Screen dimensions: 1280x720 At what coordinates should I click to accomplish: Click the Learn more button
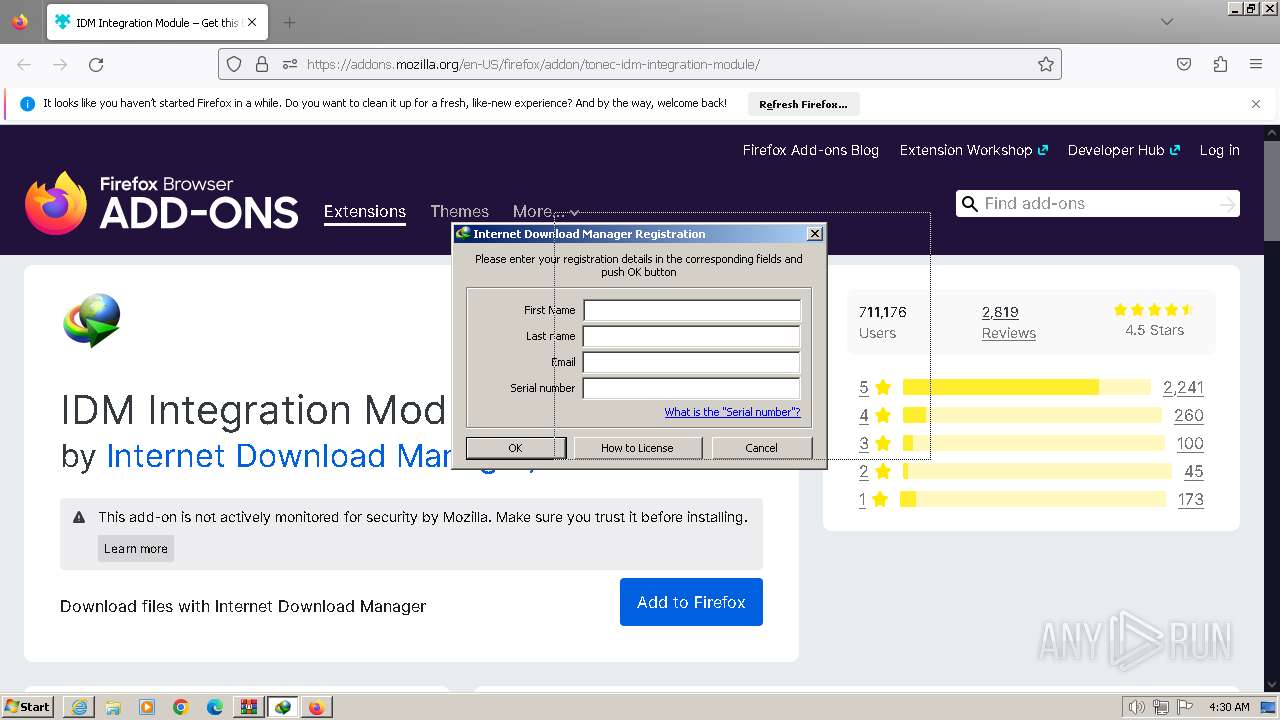pos(136,548)
